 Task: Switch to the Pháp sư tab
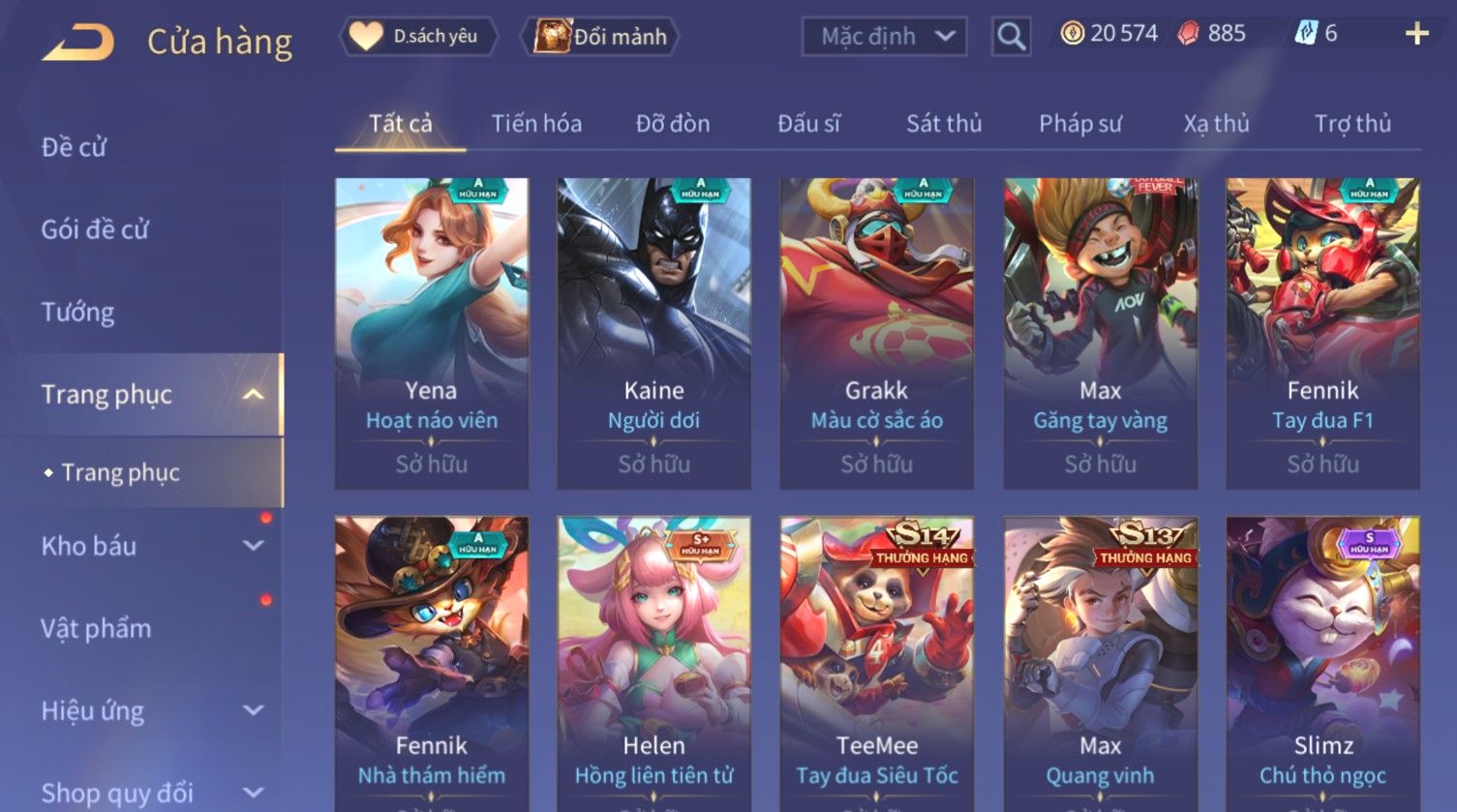pyautogui.click(x=1080, y=124)
